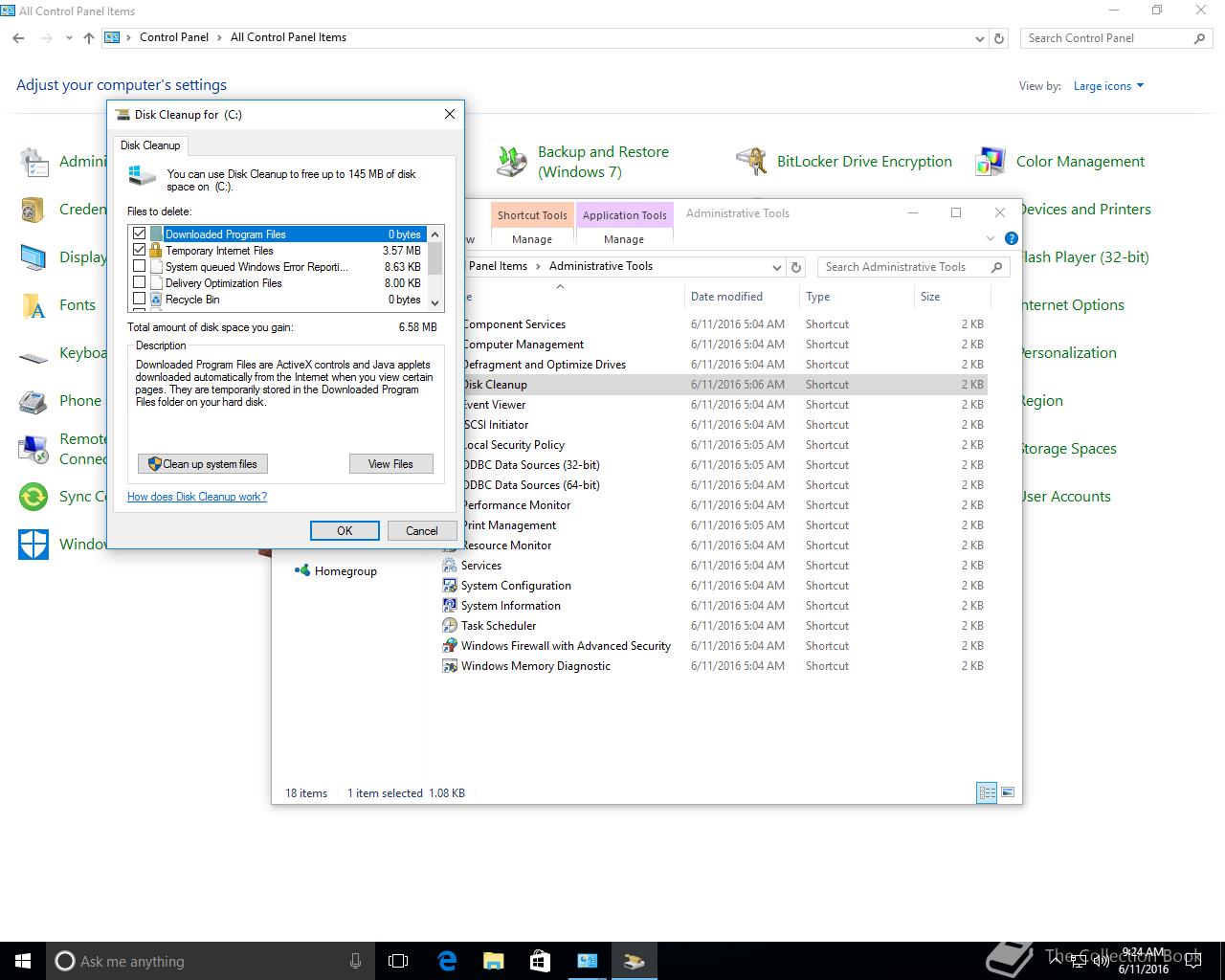Open Administrative Tools address bar dropdown
The width and height of the screenshot is (1225, 980).
click(776, 267)
